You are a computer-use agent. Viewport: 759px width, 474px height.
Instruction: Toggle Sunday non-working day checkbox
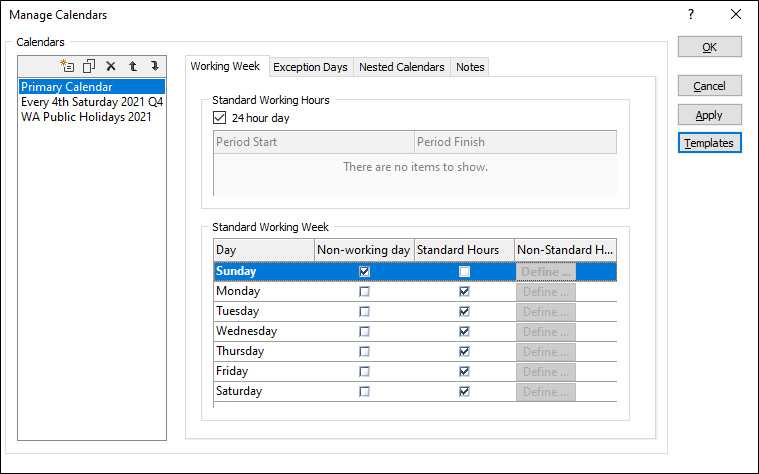pos(364,271)
